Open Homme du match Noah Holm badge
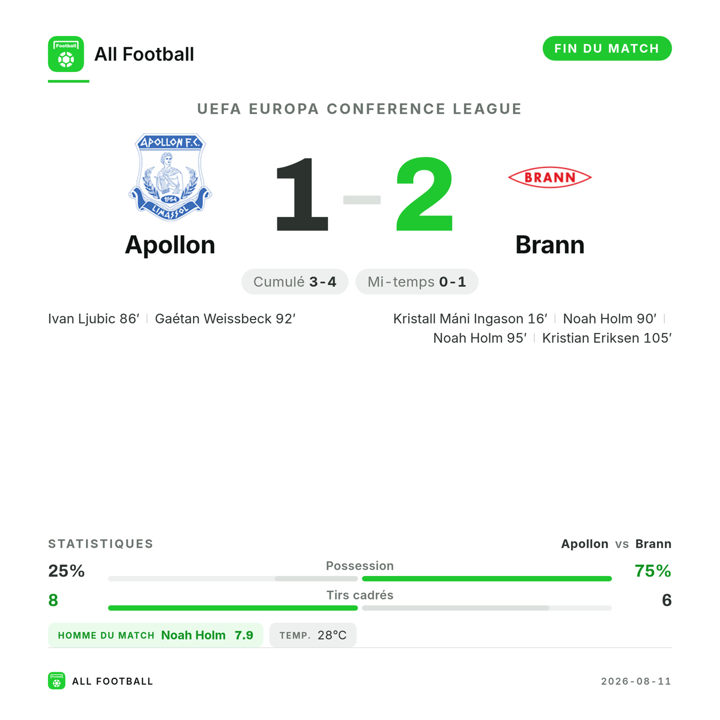 tap(155, 635)
